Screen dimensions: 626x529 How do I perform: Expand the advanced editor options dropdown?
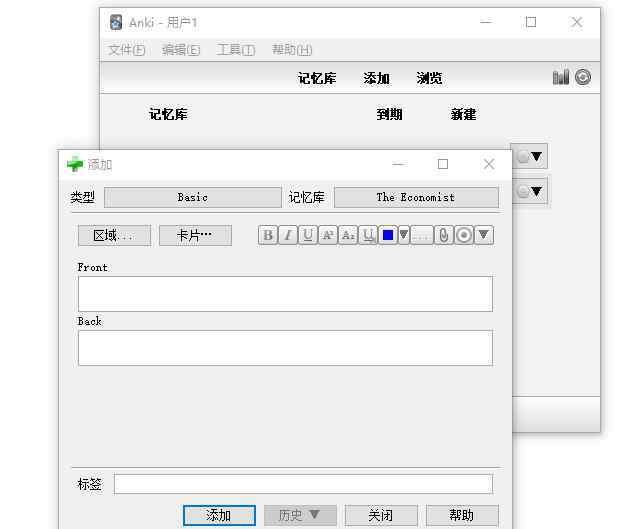click(484, 235)
